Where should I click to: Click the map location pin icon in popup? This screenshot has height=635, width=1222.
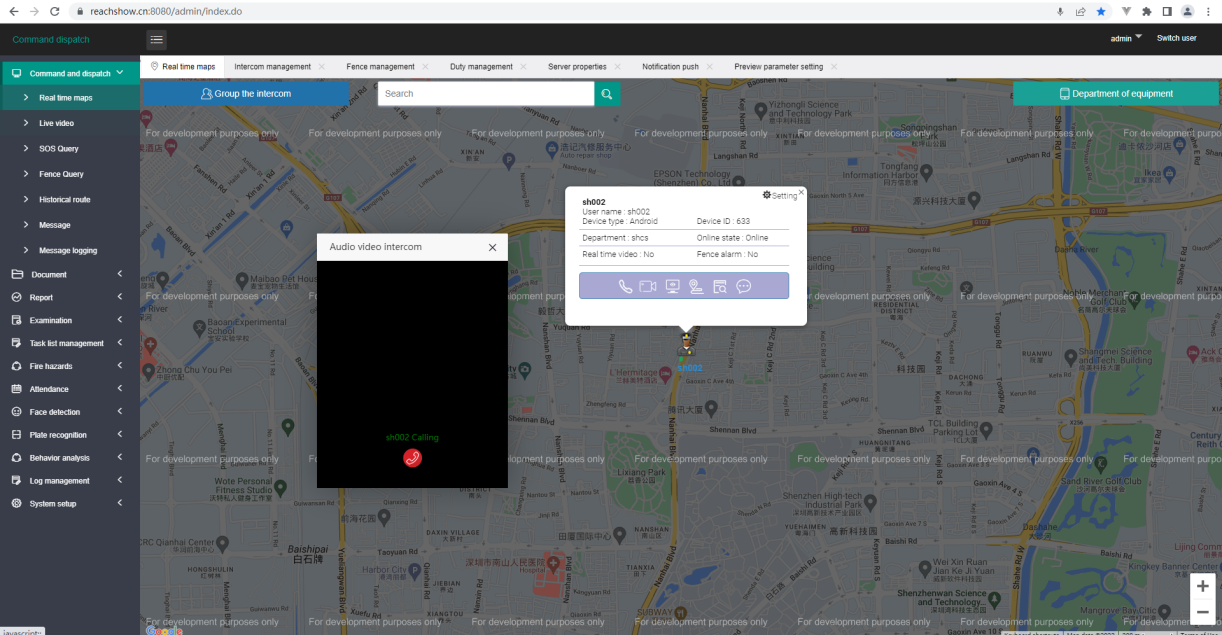[x=696, y=287]
